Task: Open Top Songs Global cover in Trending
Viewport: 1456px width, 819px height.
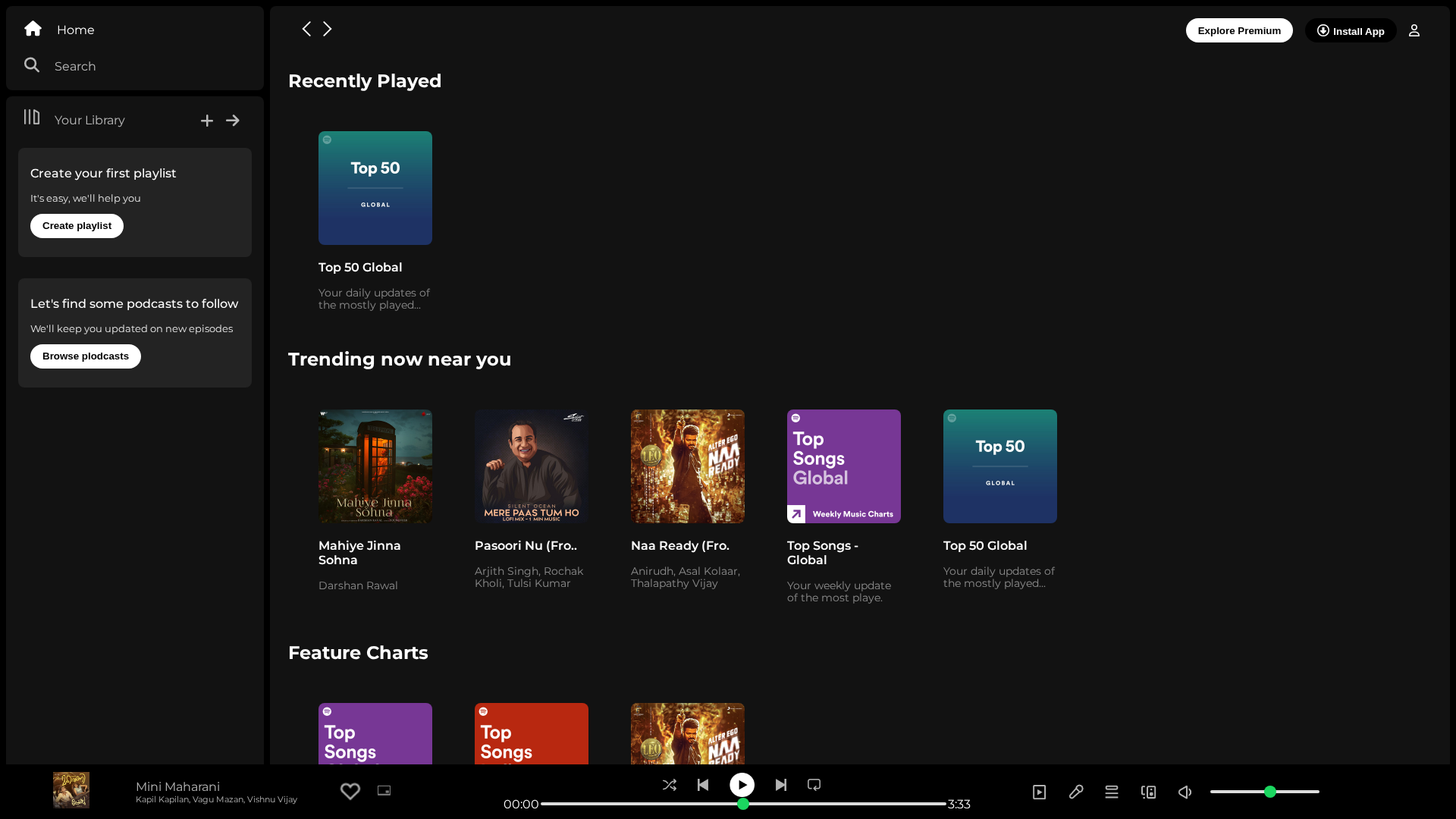Action: tap(844, 466)
